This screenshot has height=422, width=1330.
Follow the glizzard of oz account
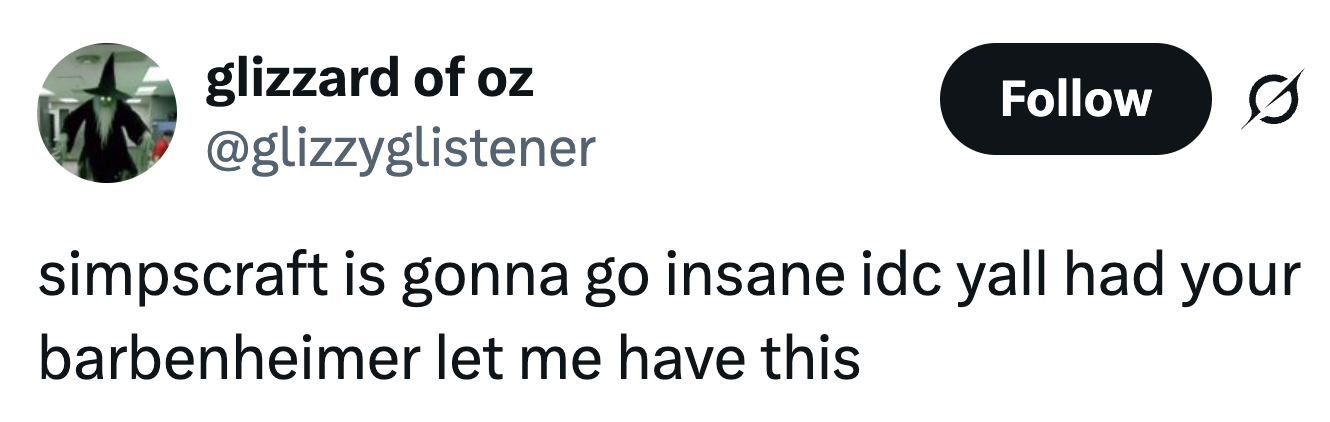tap(1075, 98)
